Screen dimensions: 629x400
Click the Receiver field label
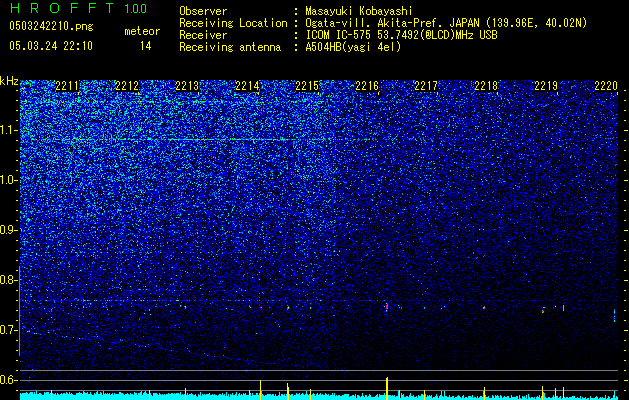pyautogui.click(x=203, y=35)
